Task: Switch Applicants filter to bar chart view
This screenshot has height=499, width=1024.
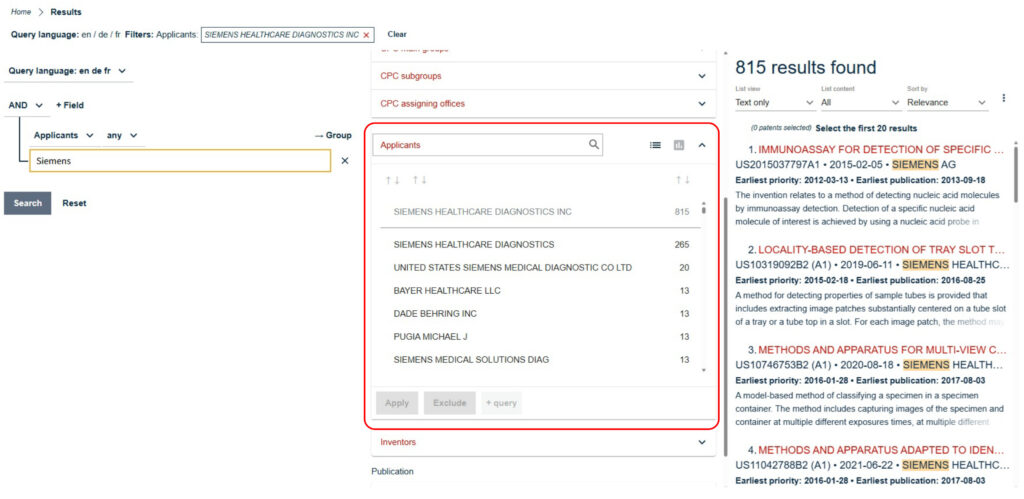Action: pos(679,145)
